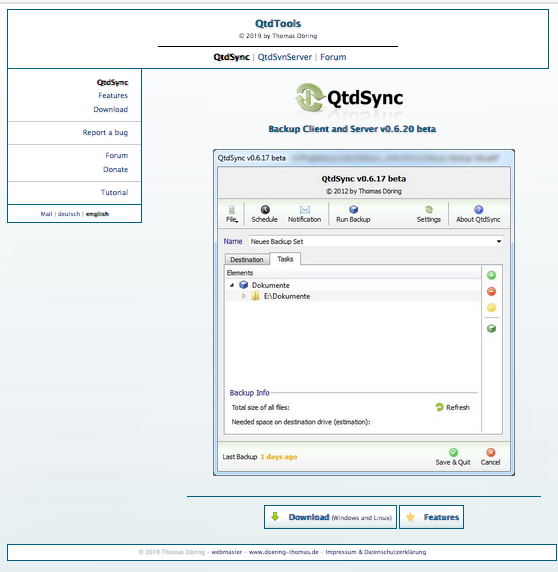
Task: Expand the E:\Dokumente folder
Action: pyautogui.click(x=244, y=296)
